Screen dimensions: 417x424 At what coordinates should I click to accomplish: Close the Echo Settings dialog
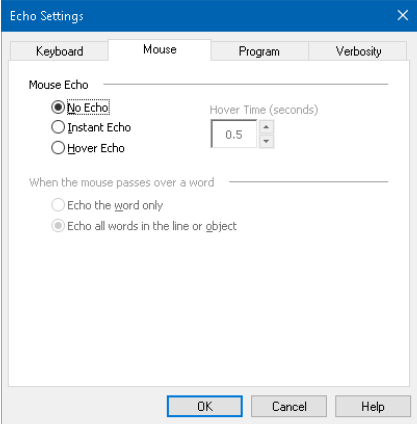403,15
